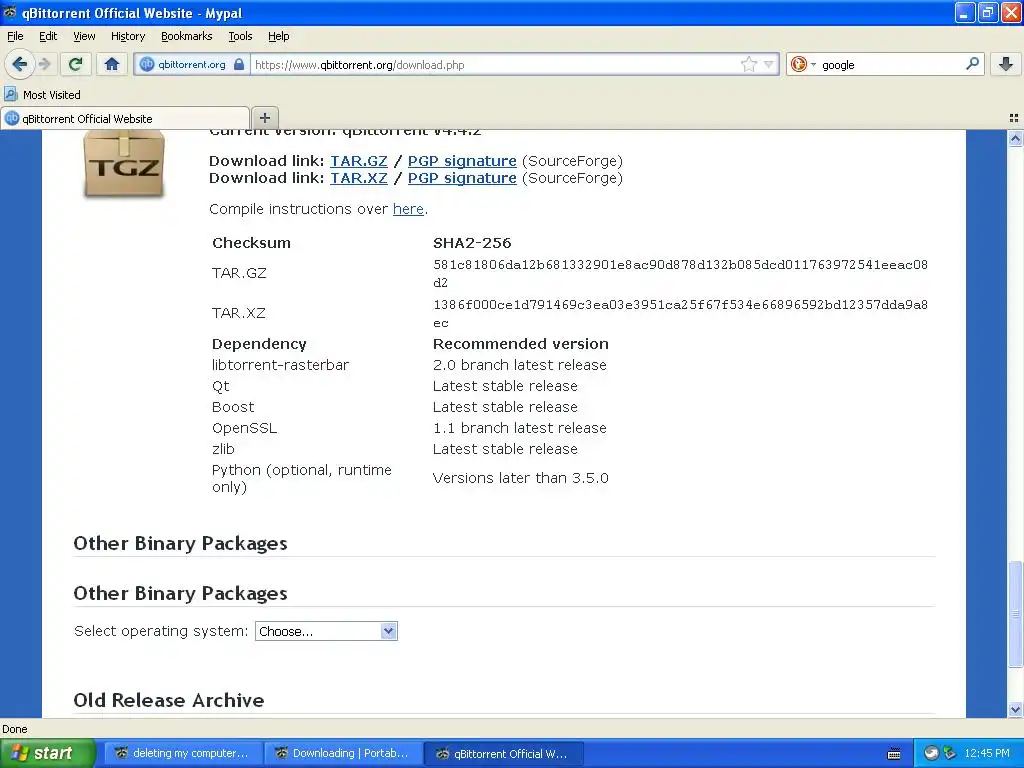Click the search magnifier icon

(x=972, y=64)
